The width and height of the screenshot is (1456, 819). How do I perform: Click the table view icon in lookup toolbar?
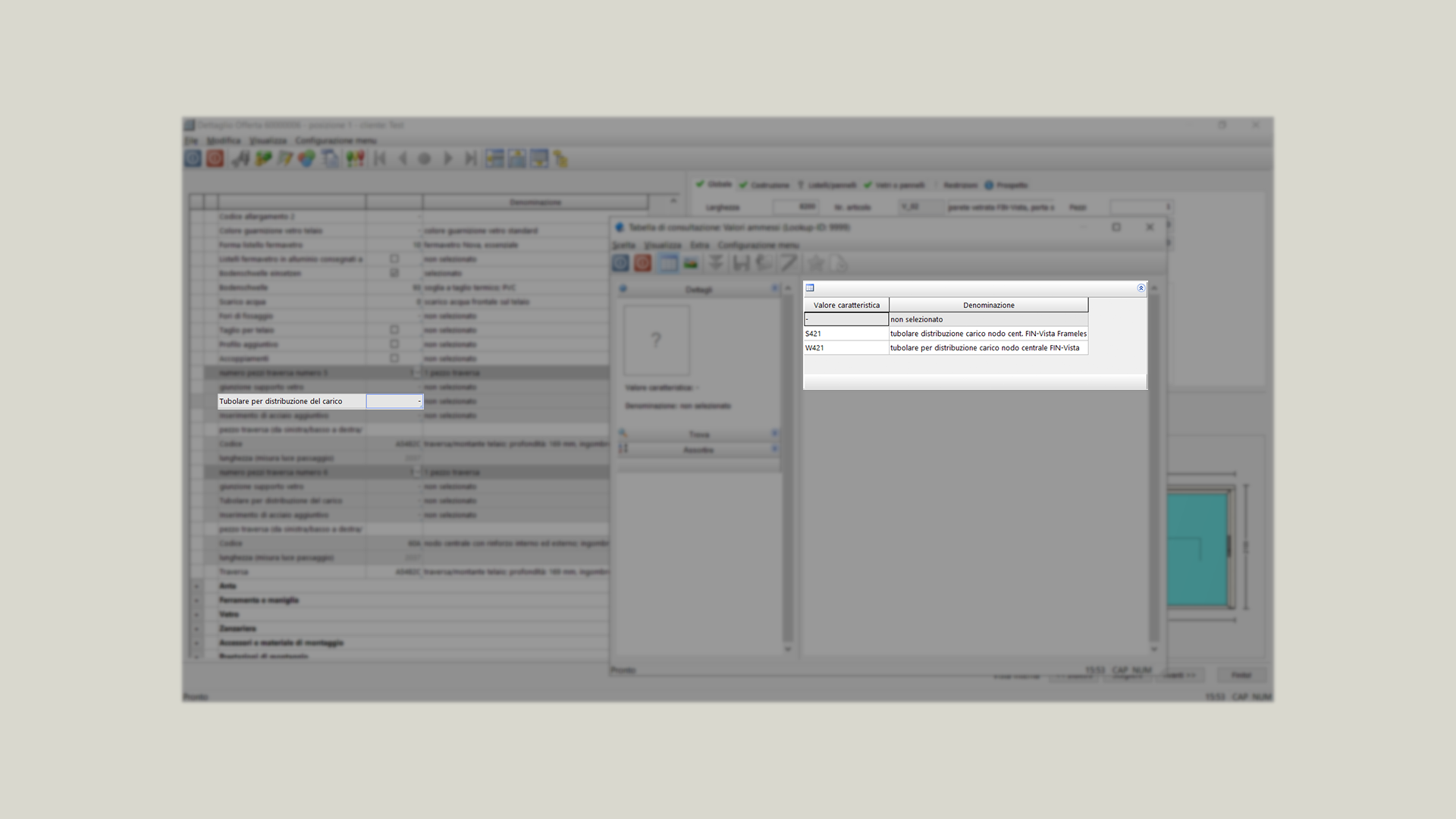tap(668, 263)
